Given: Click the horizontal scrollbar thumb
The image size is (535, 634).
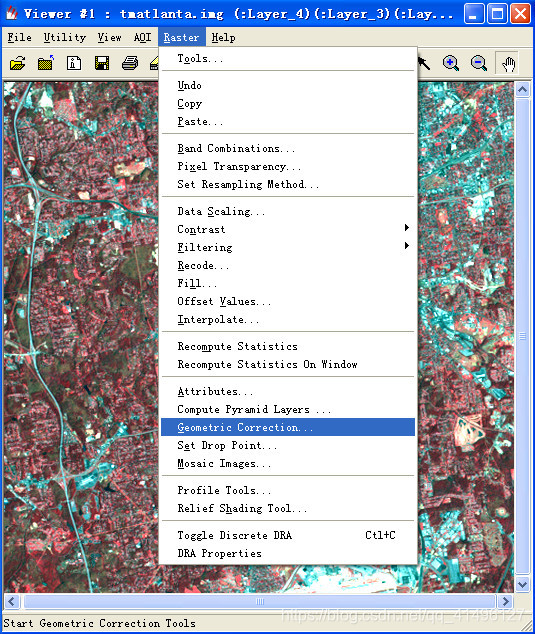Looking at the screenshot, I should coord(260,601).
